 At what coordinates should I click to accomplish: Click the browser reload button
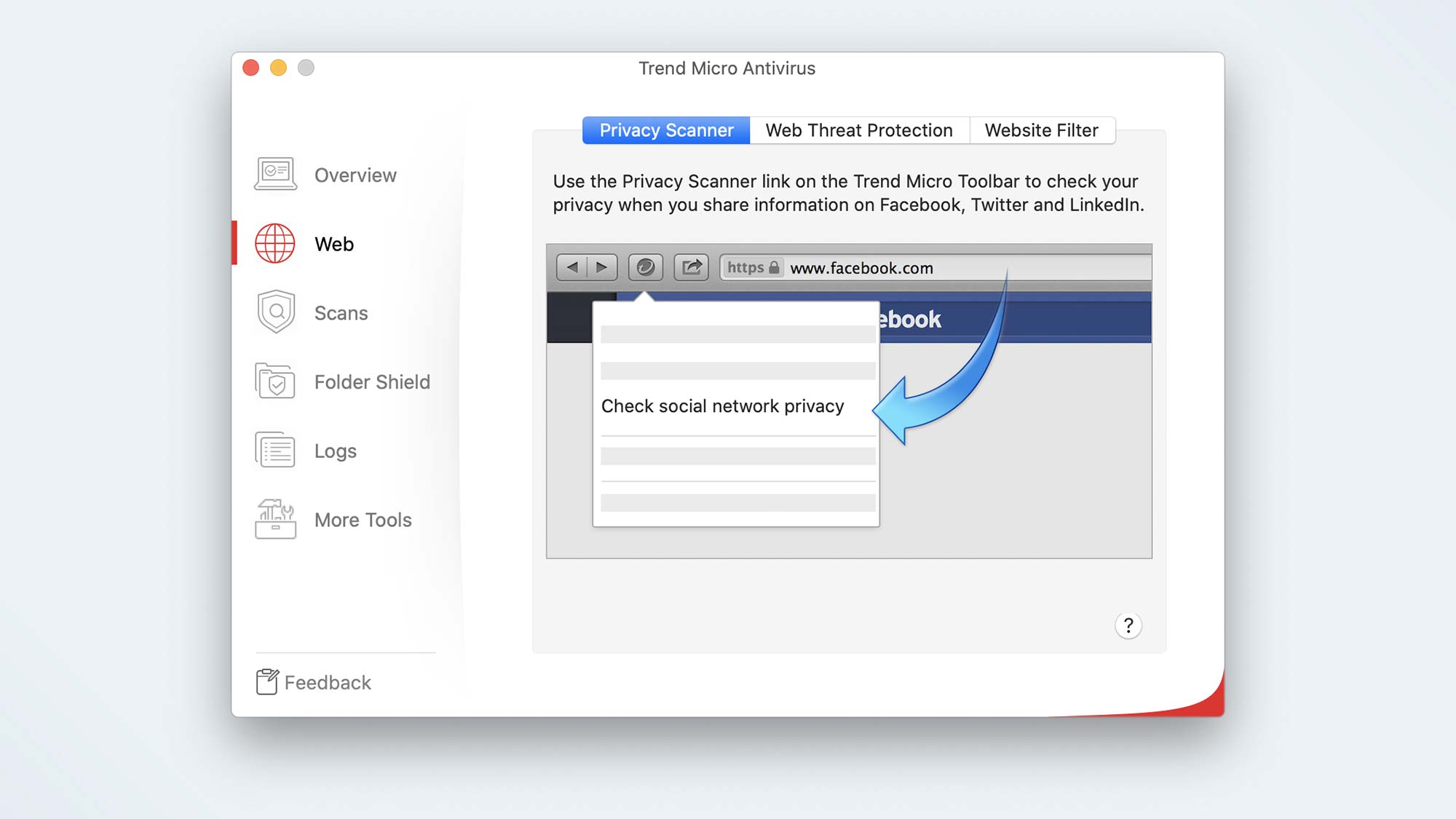click(644, 267)
